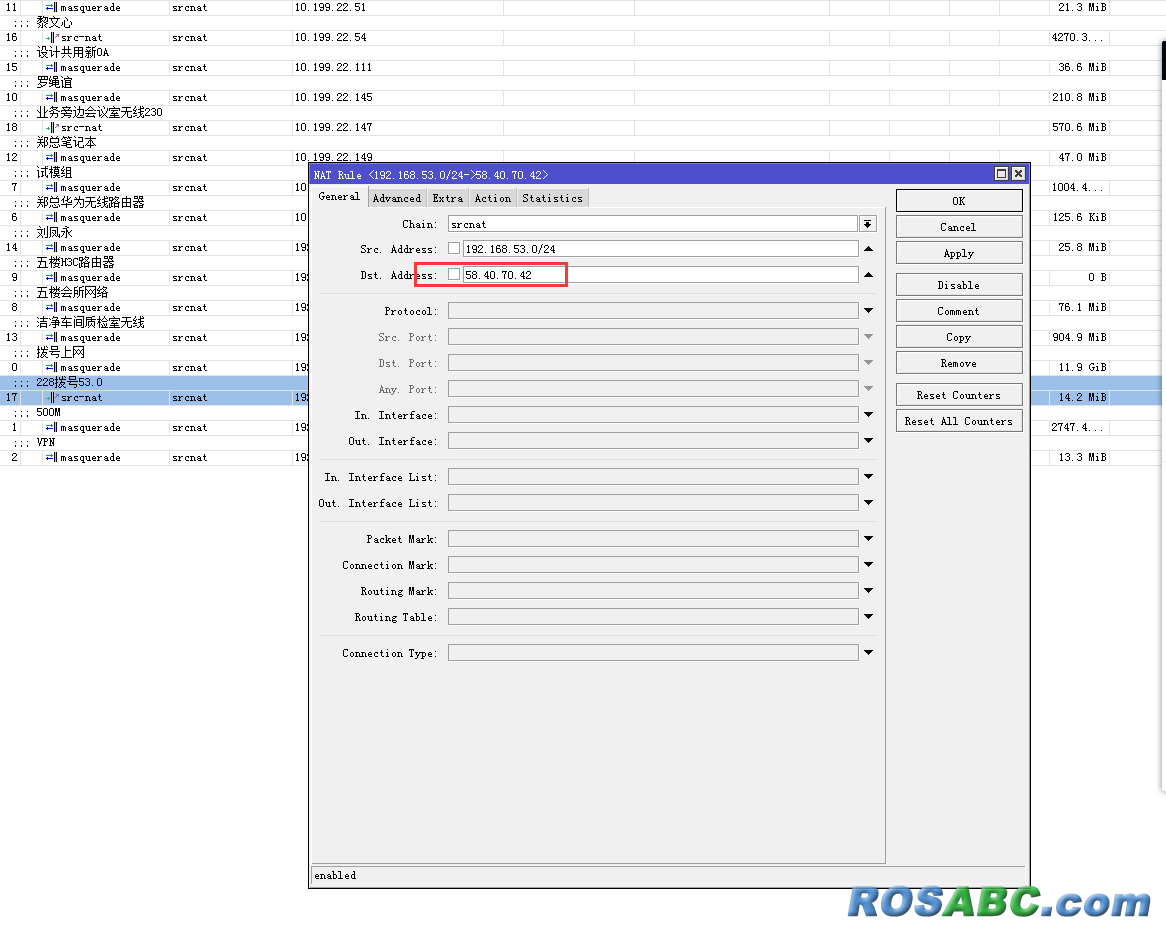Open the Action tab
Viewport: 1166px width, 930px height.
[x=492, y=198]
